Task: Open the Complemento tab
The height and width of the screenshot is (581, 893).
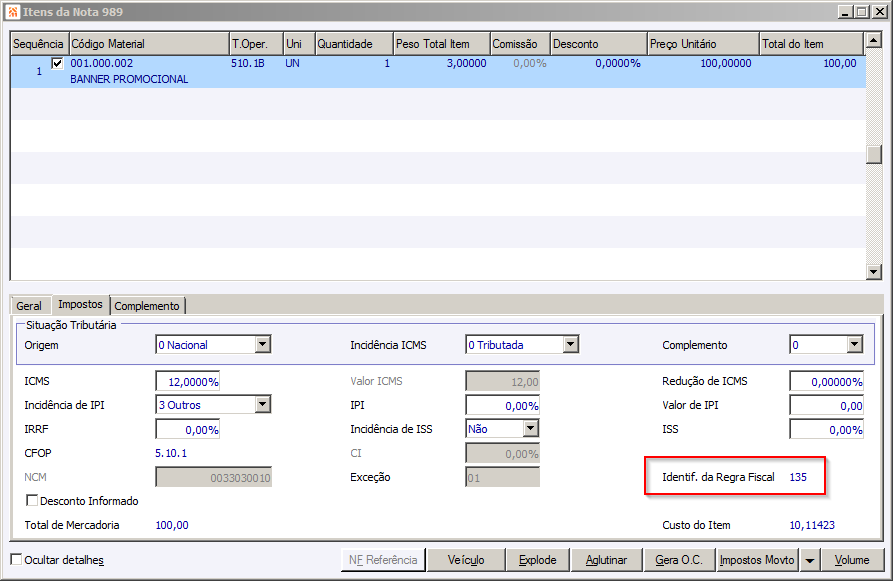Action: tap(147, 306)
